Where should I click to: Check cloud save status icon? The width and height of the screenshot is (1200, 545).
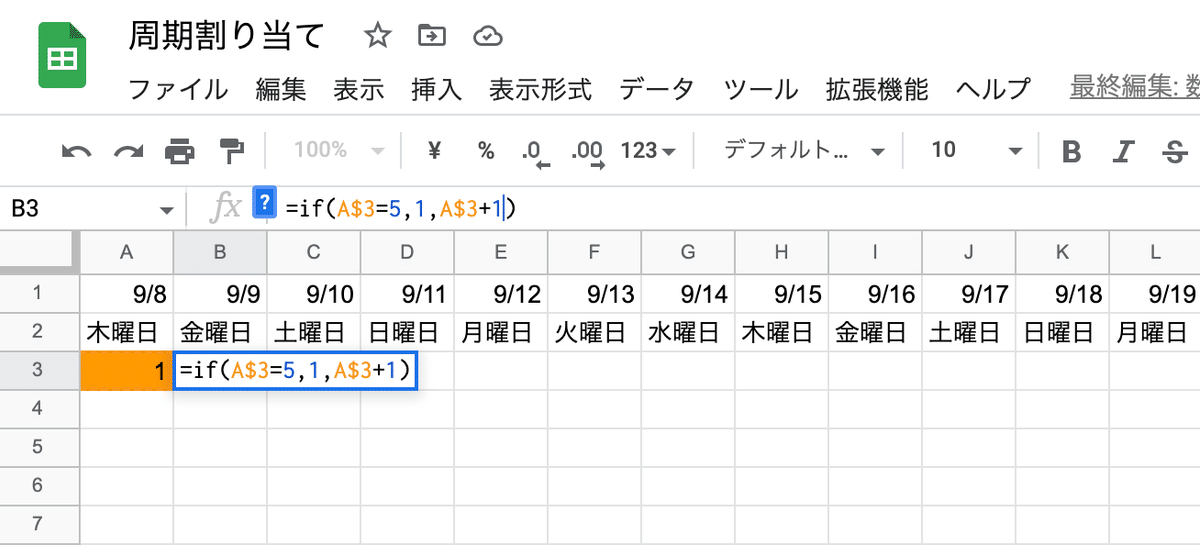point(487,37)
